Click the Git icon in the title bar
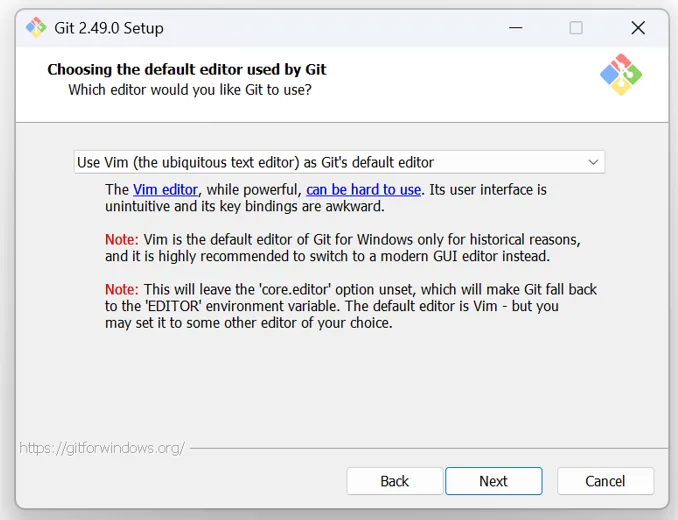 pyautogui.click(x=36, y=28)
